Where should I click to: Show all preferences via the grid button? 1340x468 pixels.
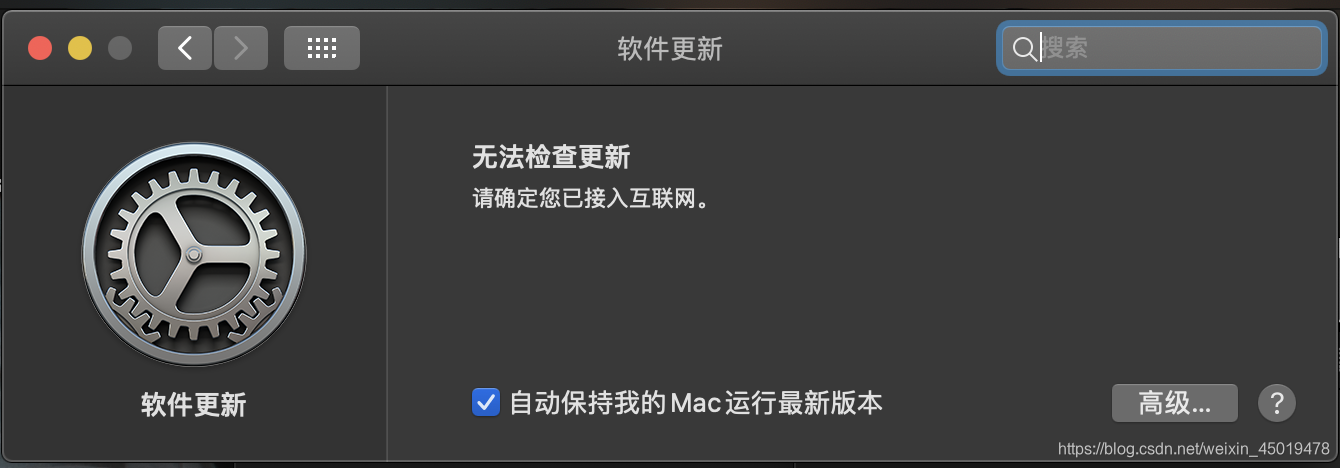(322, 48)
